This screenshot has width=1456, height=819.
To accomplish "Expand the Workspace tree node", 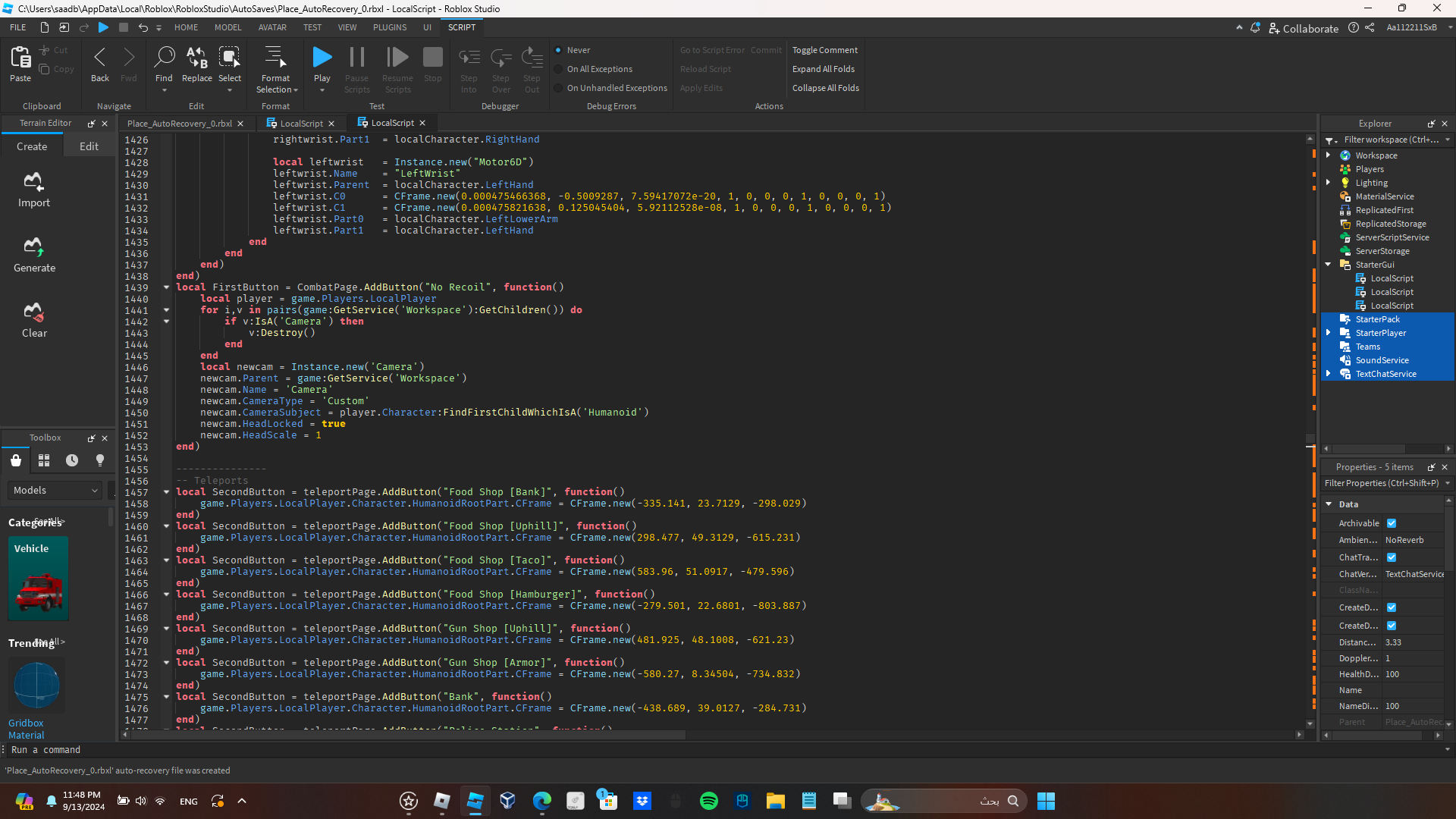I will click(x=1329, y=155).
